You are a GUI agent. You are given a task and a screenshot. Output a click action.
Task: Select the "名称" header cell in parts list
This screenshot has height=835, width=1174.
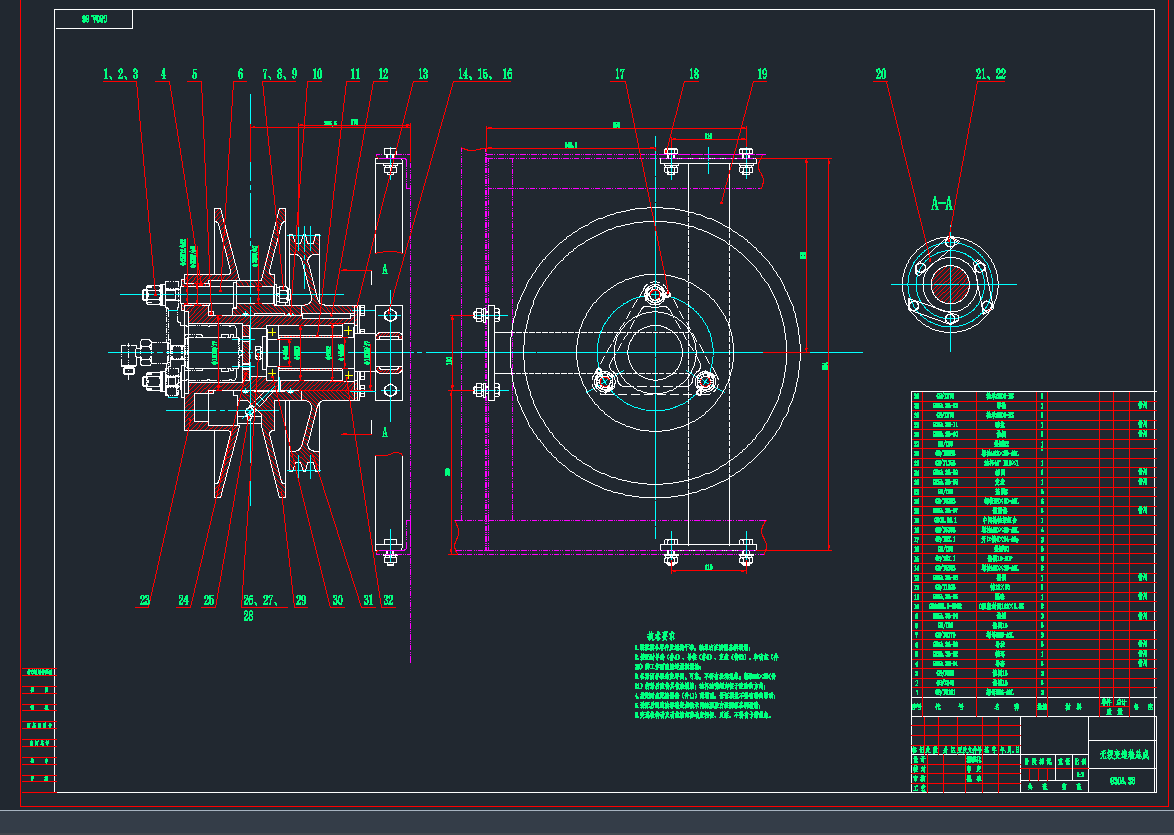point(1006,706)
